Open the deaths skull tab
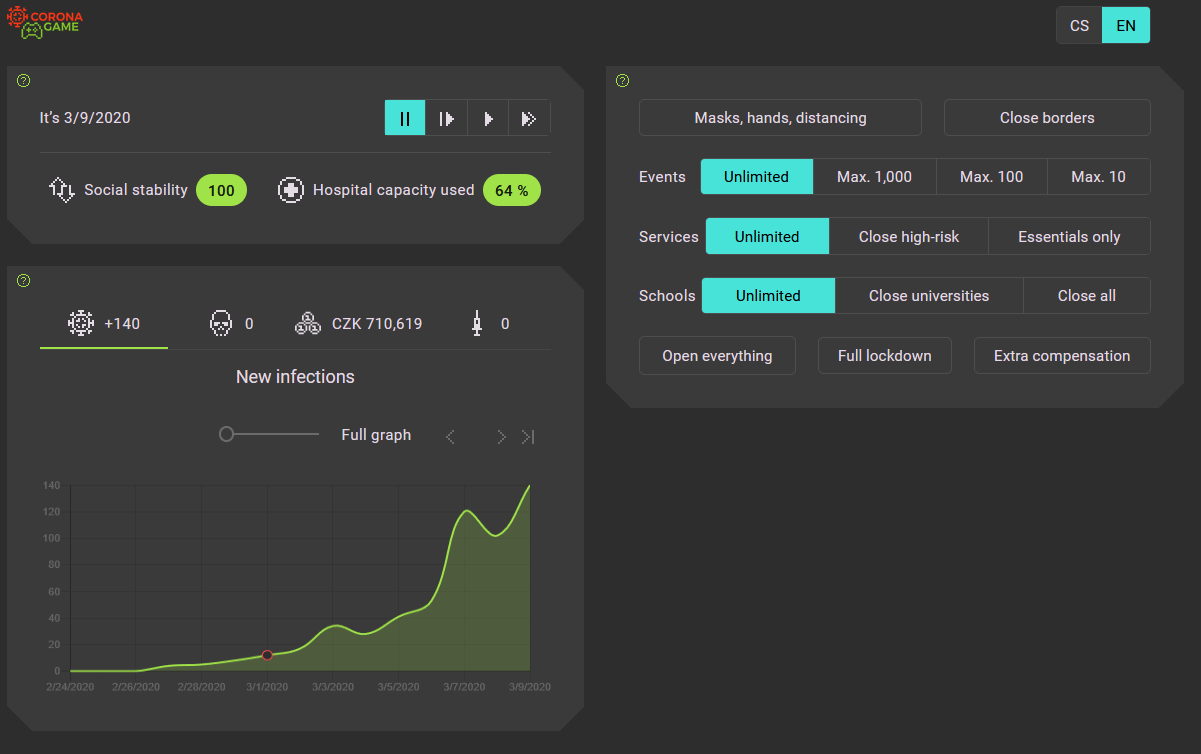 [231, 324]
